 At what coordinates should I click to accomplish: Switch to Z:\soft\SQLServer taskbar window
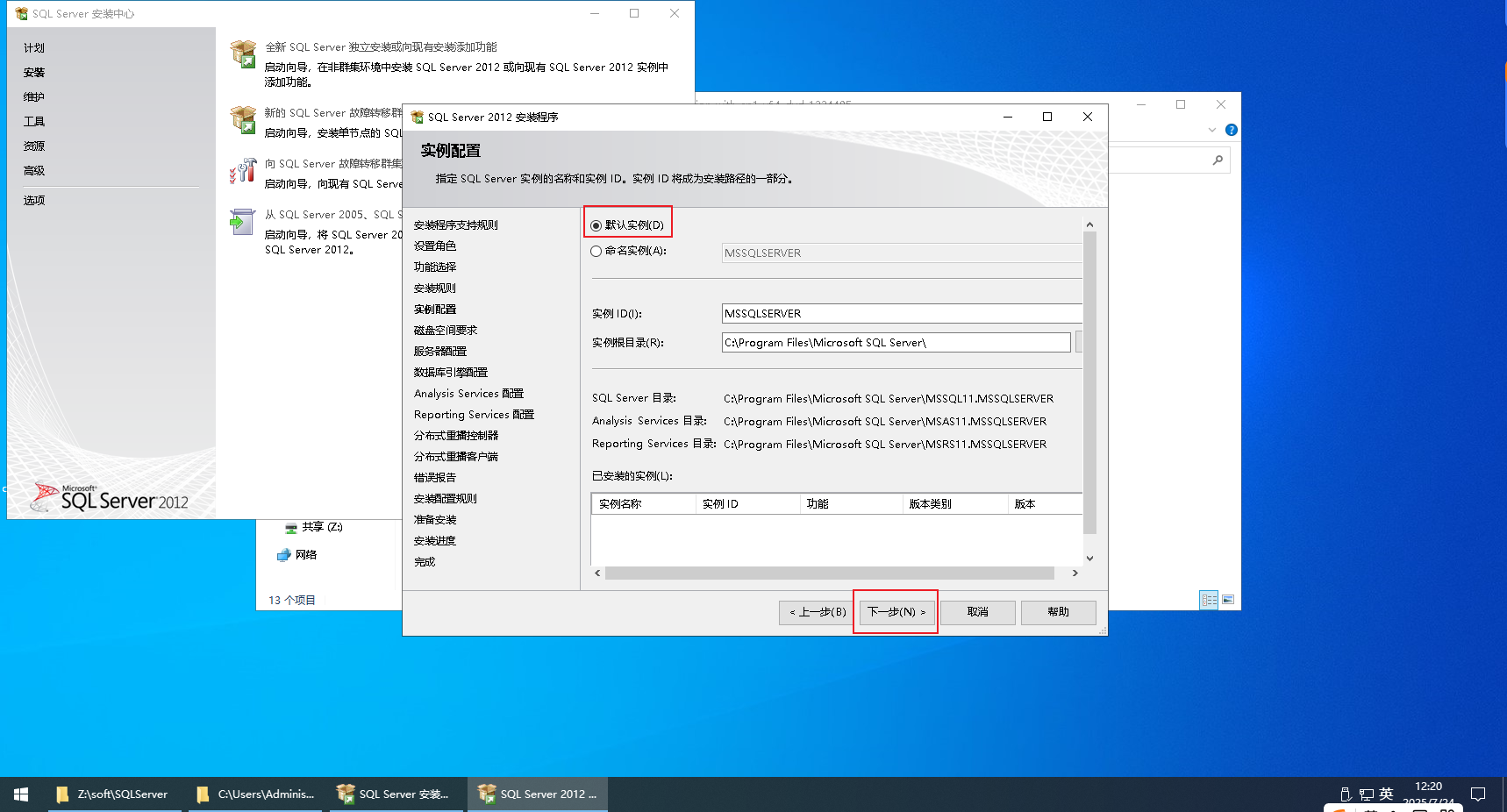[x=114, y=794]
